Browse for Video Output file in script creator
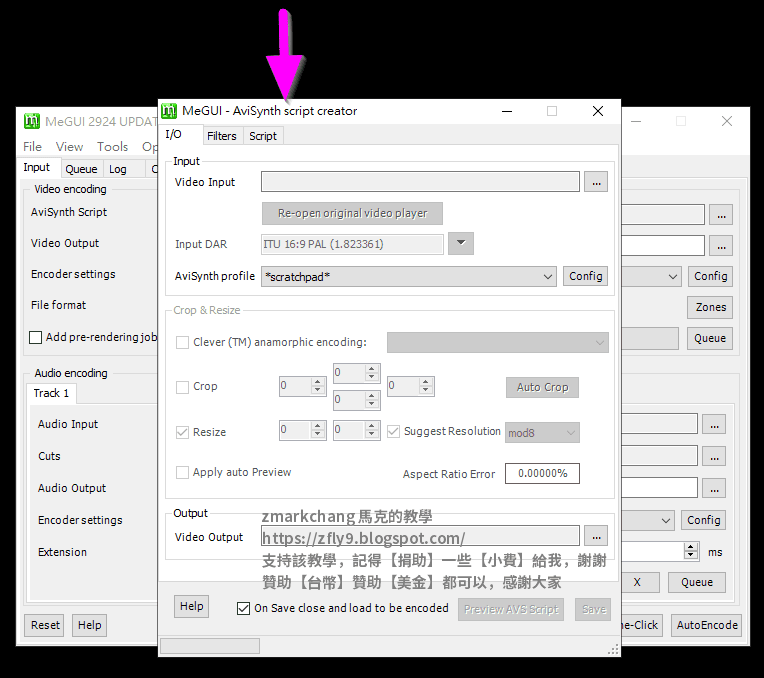This screenshot has height=678, width=764. pos(596,536)
